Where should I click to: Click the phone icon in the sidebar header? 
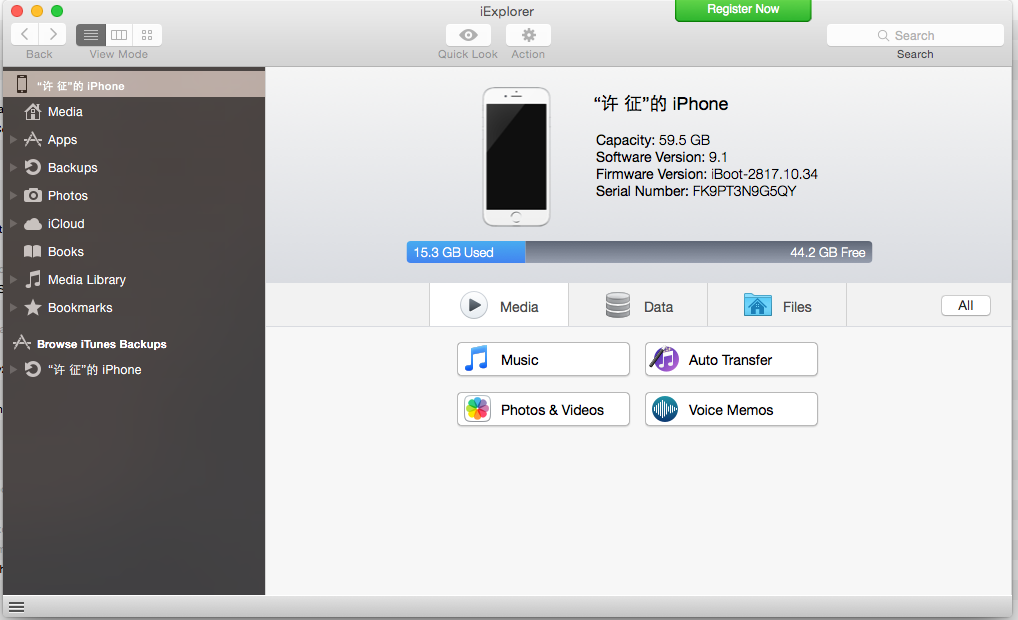coord(22,84)
